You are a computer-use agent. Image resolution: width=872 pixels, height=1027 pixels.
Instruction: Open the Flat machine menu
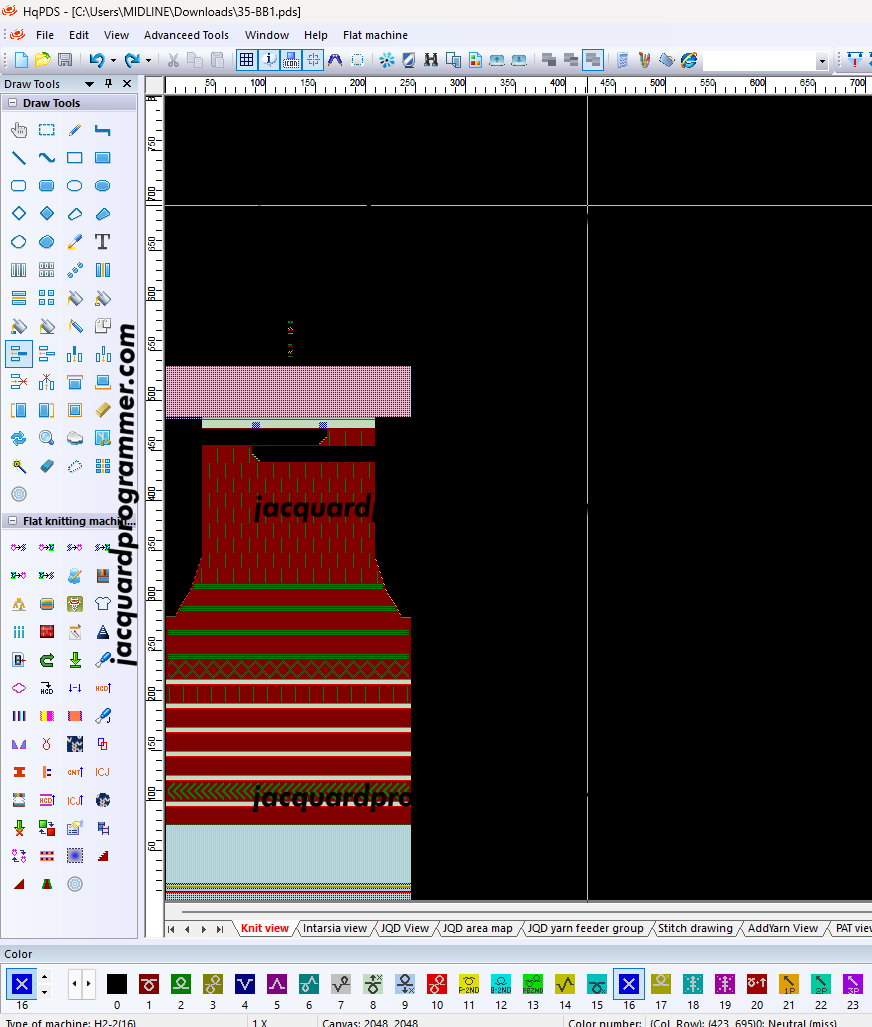point(375,35)
